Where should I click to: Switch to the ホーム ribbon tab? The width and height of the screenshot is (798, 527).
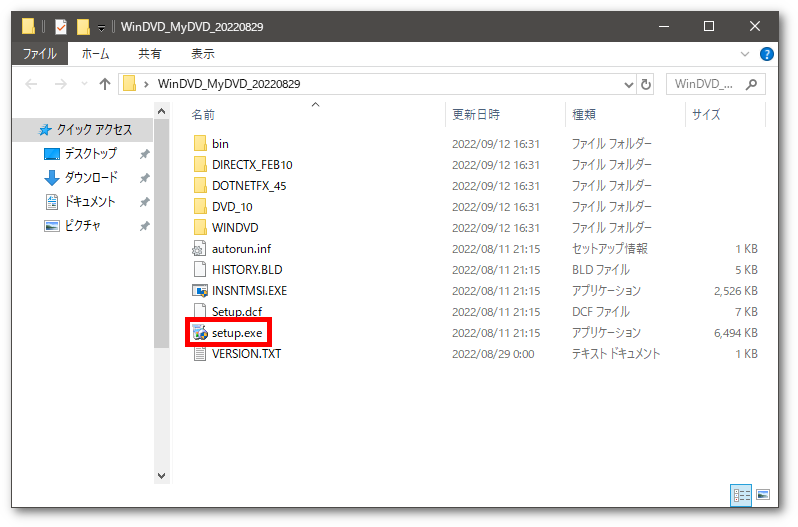pyautogui.click(x=95, y=53)
